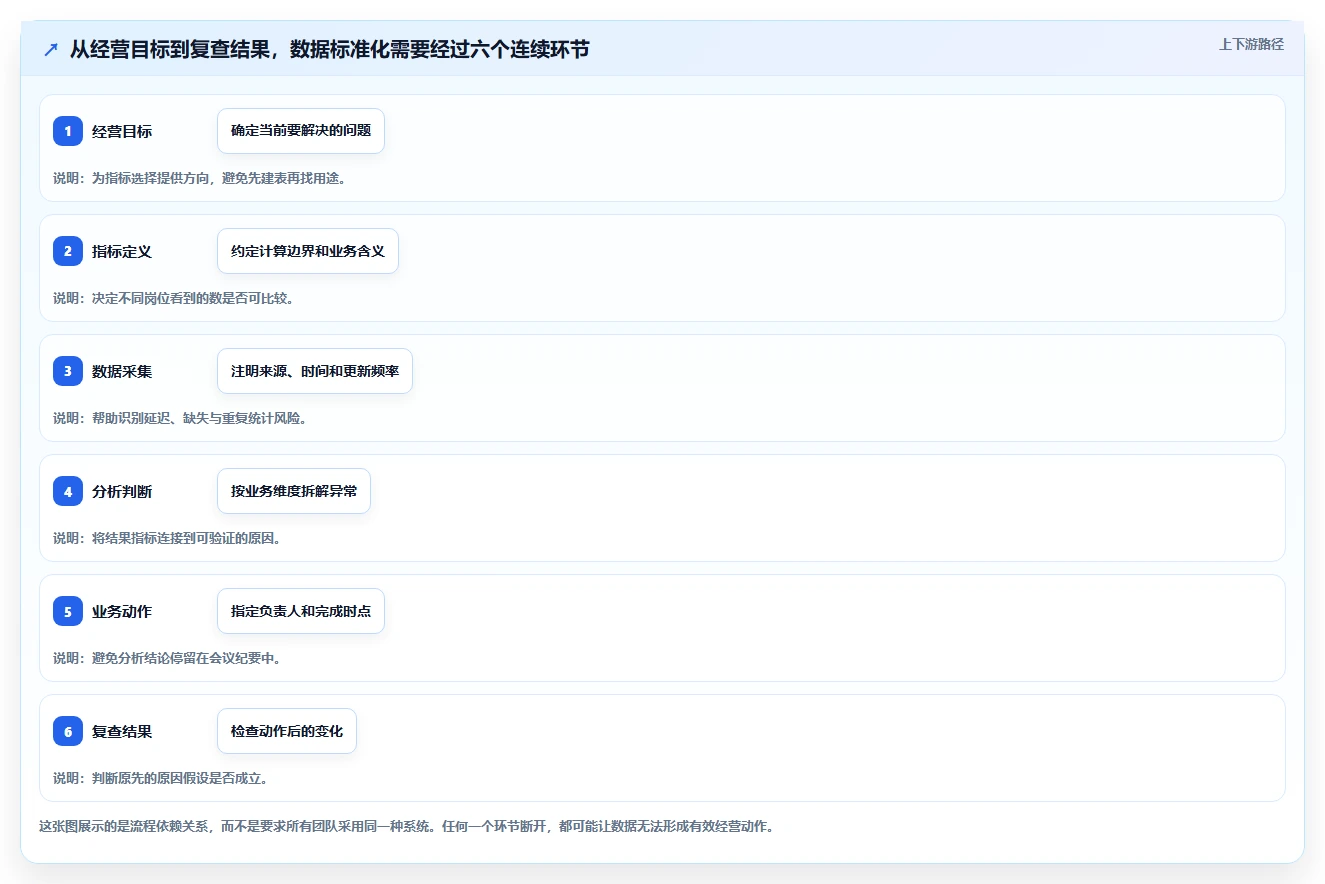Click the 业务动作 step title
The image size is (1325, 884).
pos(122,612)
